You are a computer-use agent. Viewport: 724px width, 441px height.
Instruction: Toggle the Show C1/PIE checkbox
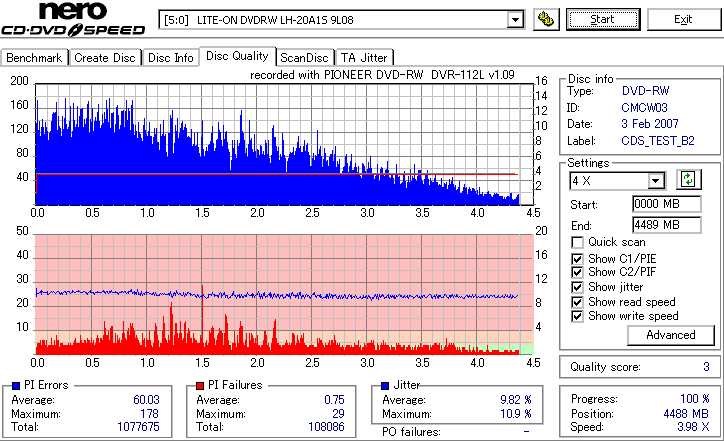pyautogui.click(x=577, y=259)
